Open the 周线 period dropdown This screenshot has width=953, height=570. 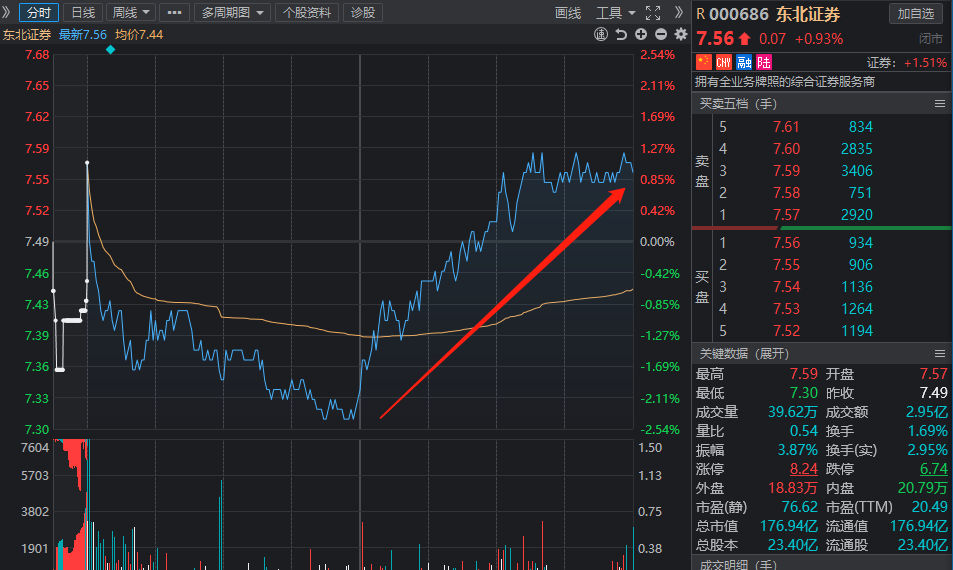pyautogui.click(x=132, y=13)
